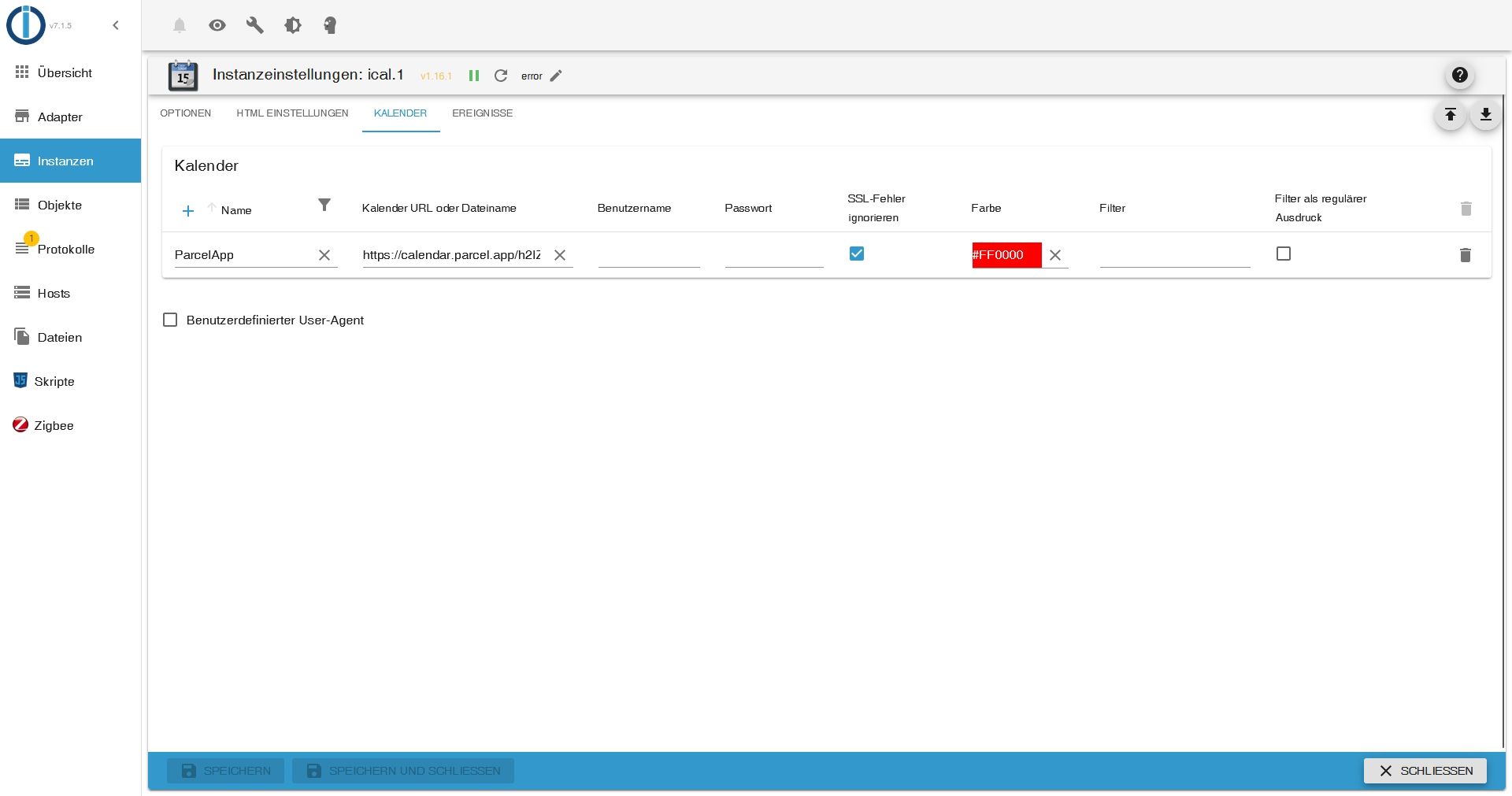Open the EREIGNISSE tab
Viewport: 1512px width, 796px height.
[482, 113]
